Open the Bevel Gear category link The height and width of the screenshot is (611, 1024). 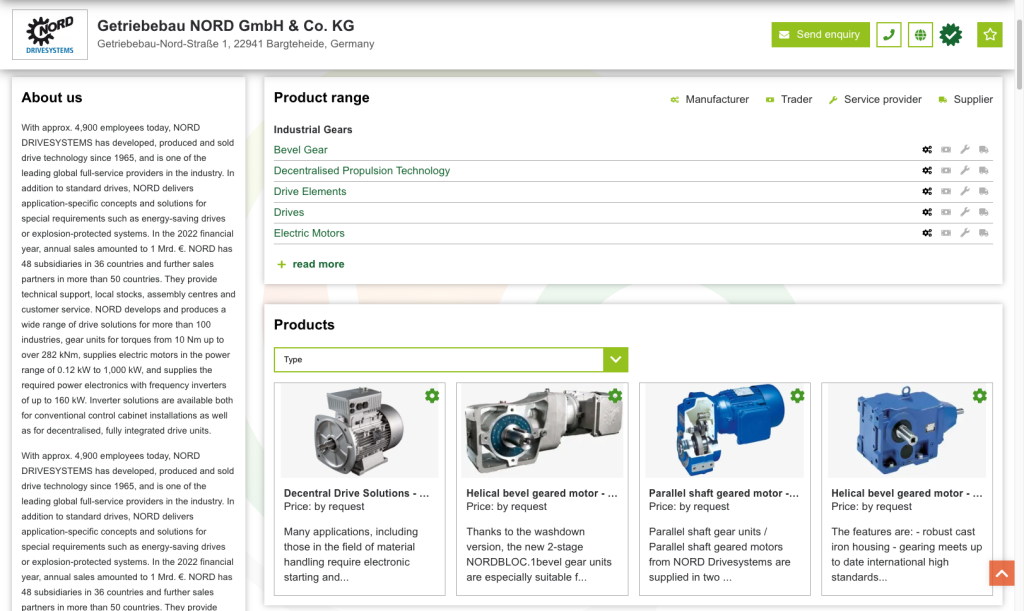click(301, 150)
